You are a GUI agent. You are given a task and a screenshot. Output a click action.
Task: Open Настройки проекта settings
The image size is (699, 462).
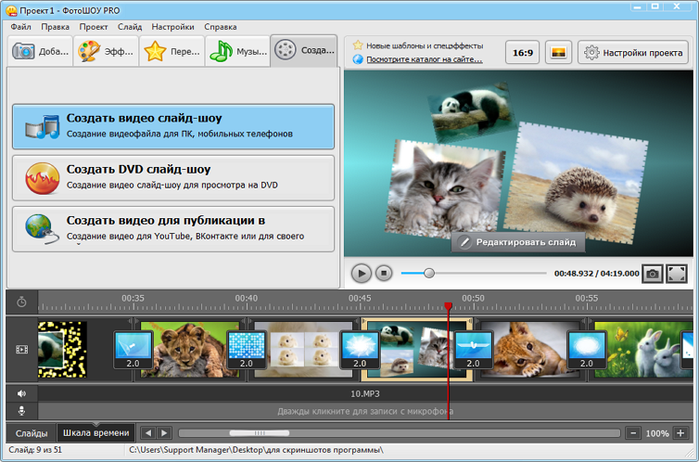point(633,52)
